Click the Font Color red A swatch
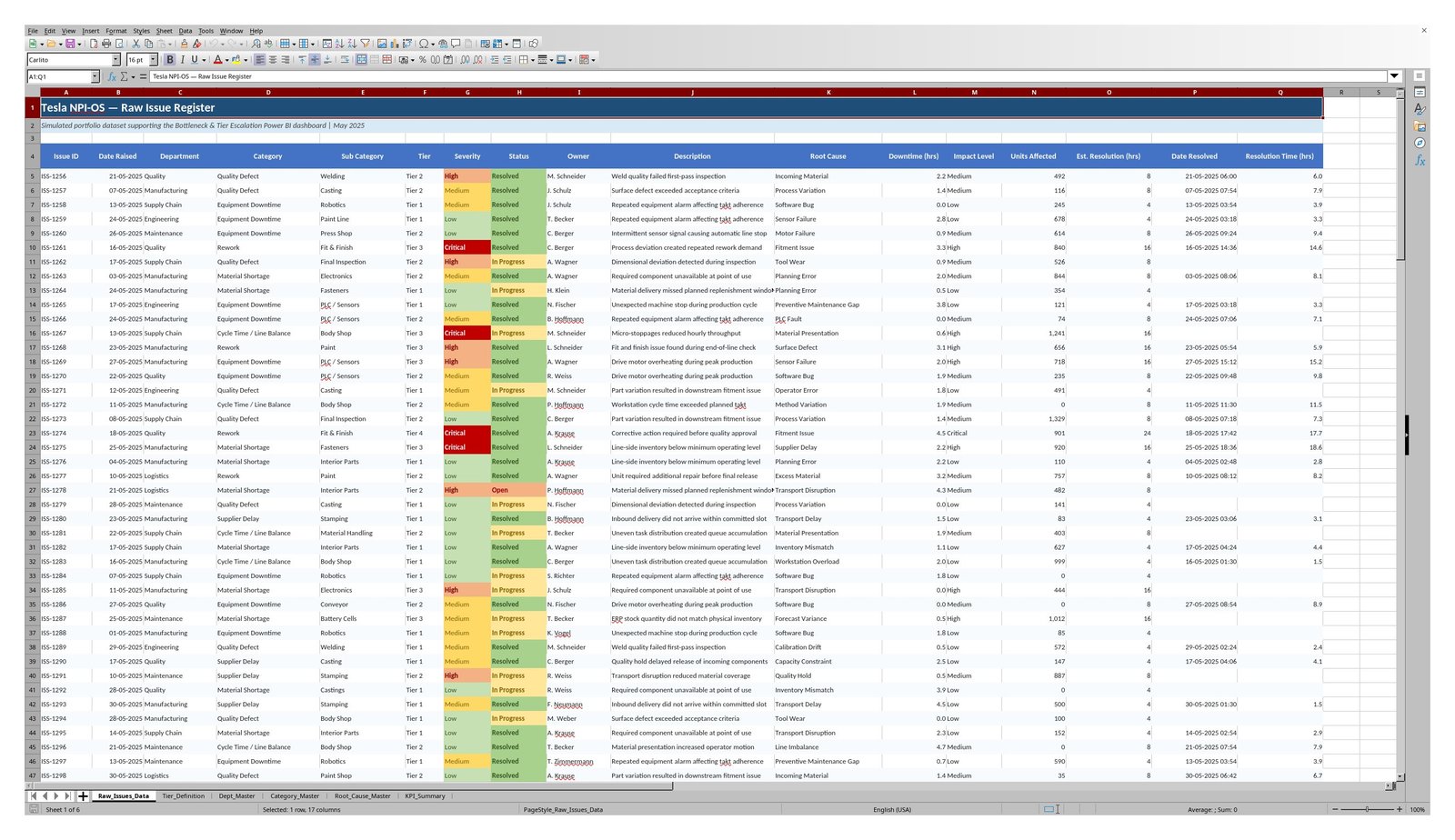The image size is (1455, 840). [218, 60]
